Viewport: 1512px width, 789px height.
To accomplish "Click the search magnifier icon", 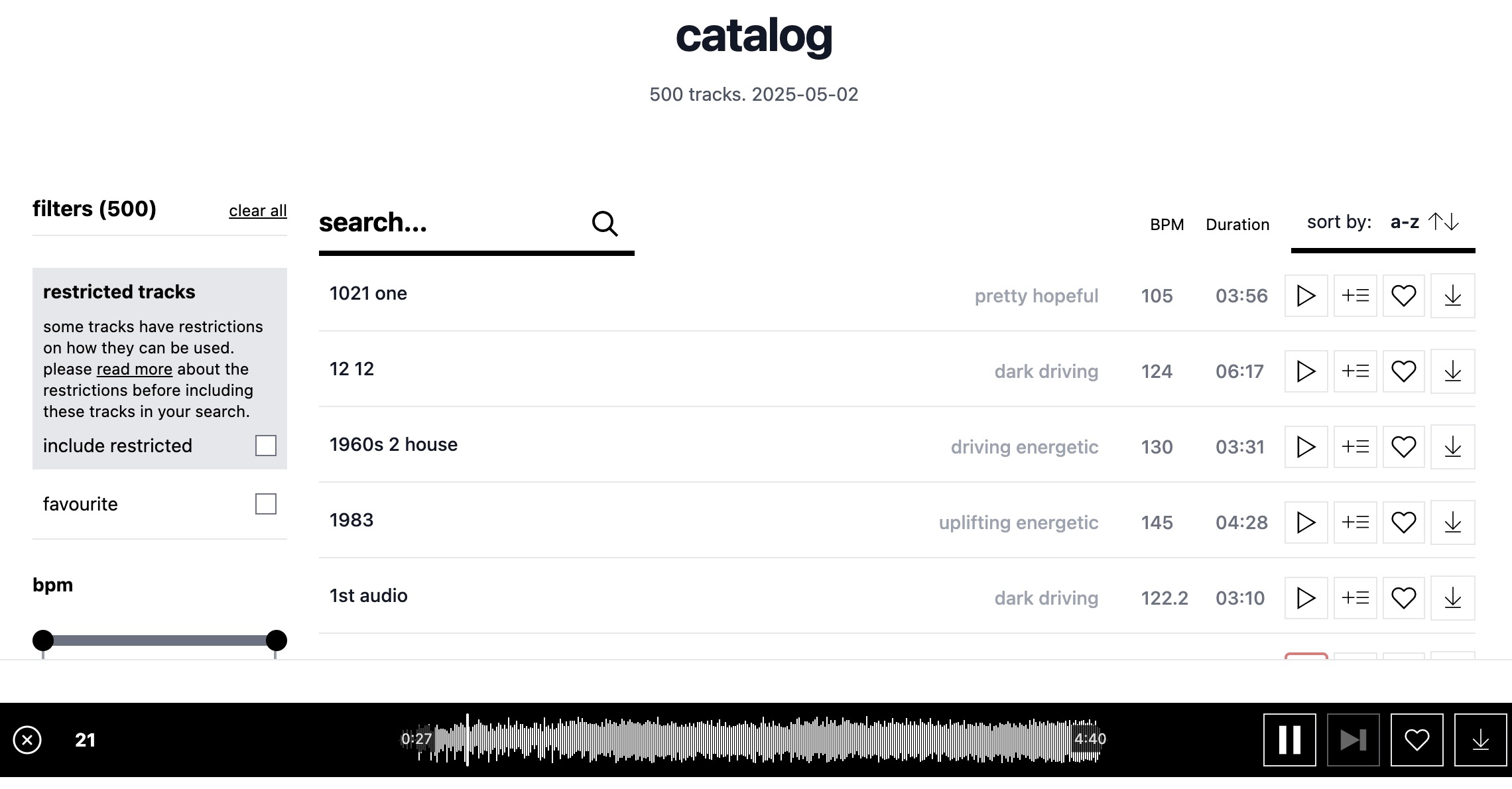I will (604, 224).
